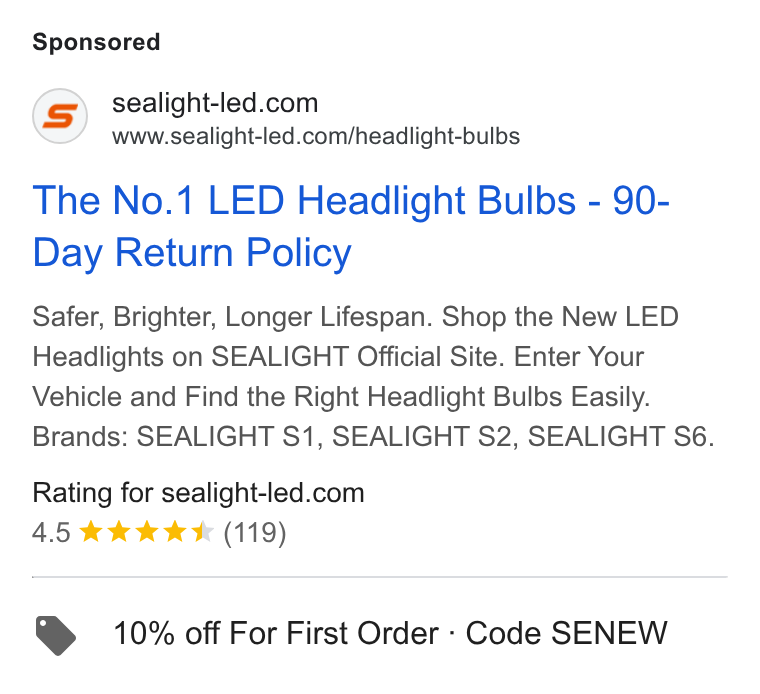Select the "Rating for sealight-led.com" text

[x=198, y=492]
